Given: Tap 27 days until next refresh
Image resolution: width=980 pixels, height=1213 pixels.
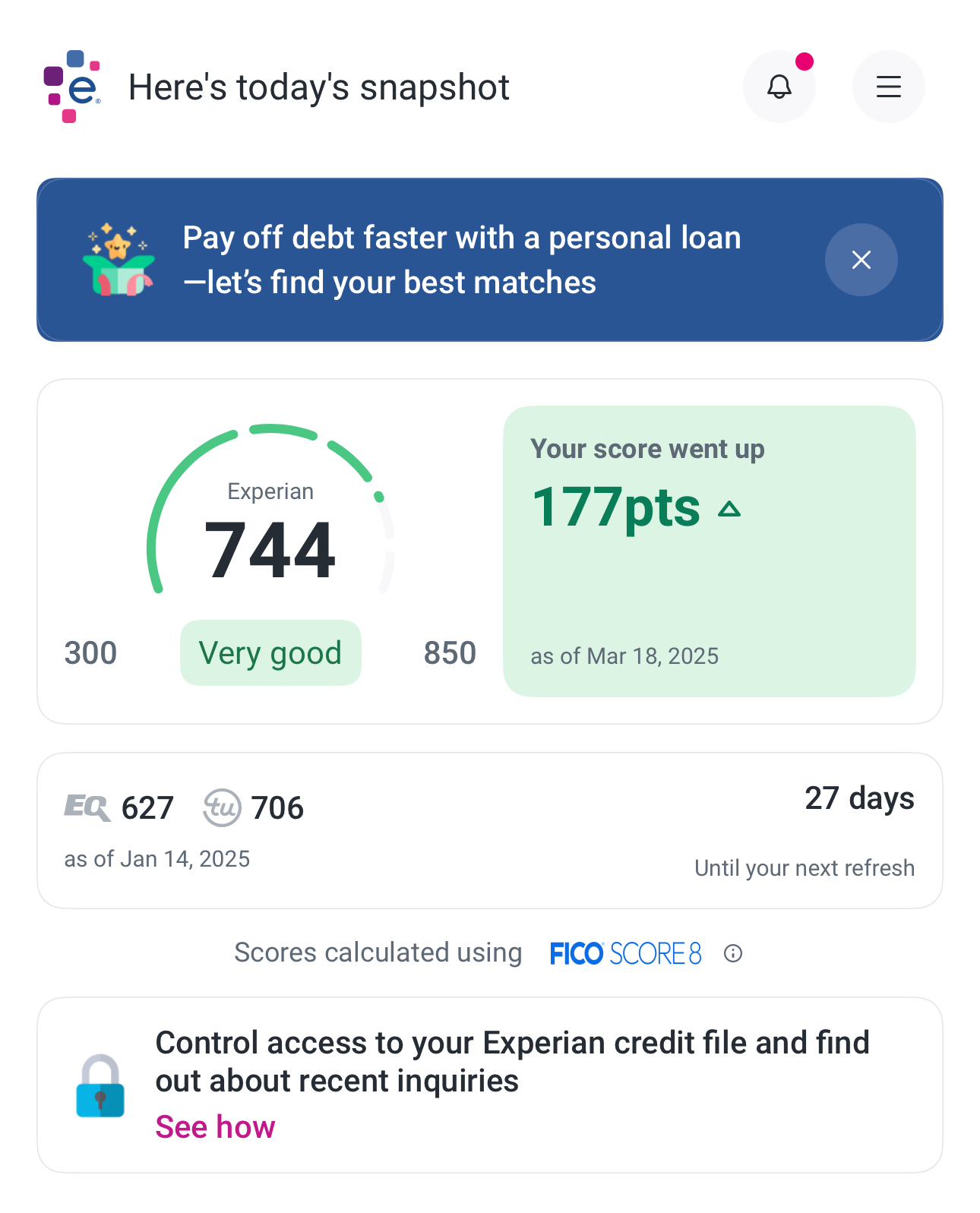Looking at the screenshot, I should (858, 798).
